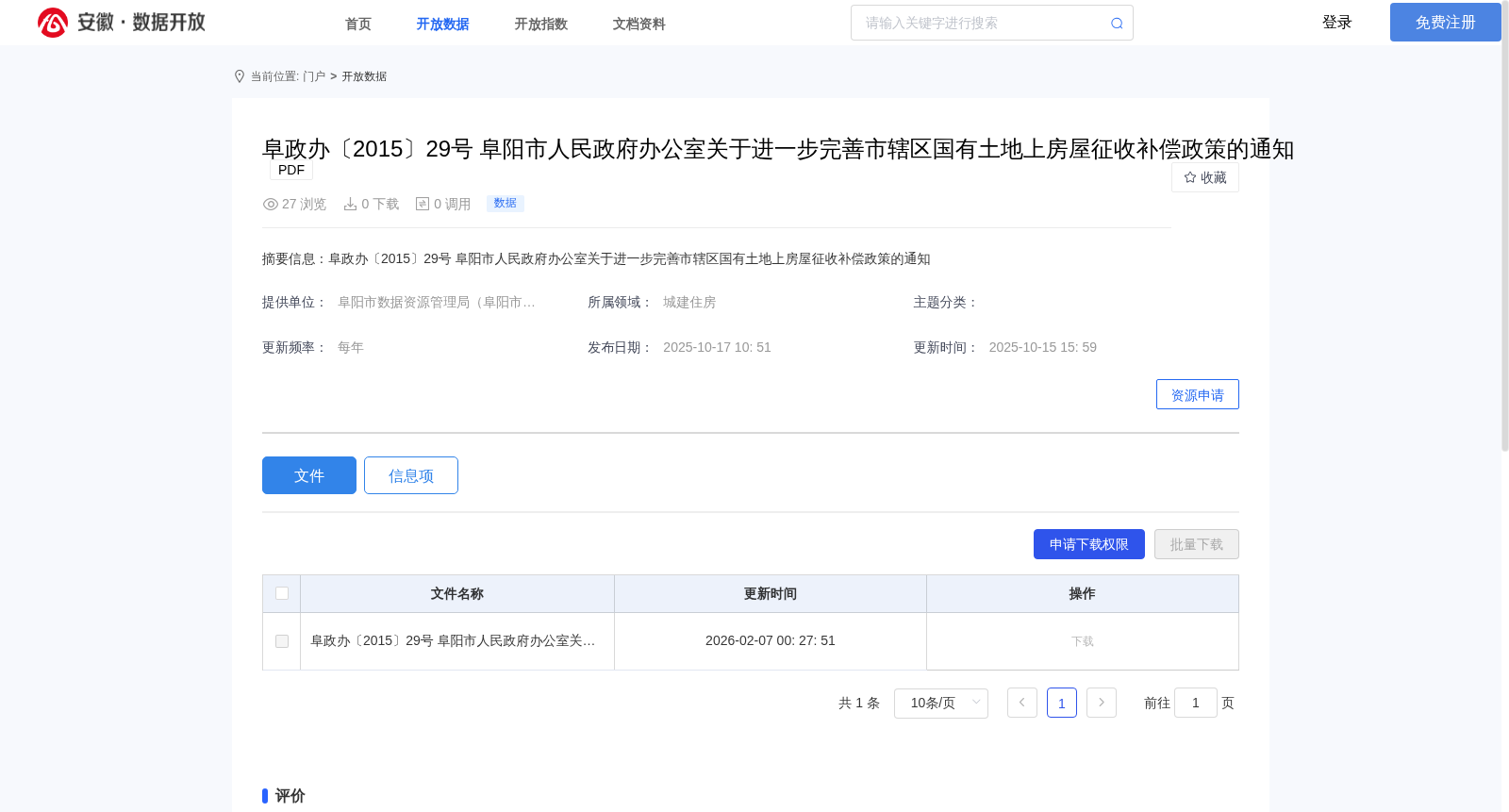This screenshot has width=1509, height=812.
Task: Click the publish date 2025-10-17 10: 51
Action: [717, 347]
